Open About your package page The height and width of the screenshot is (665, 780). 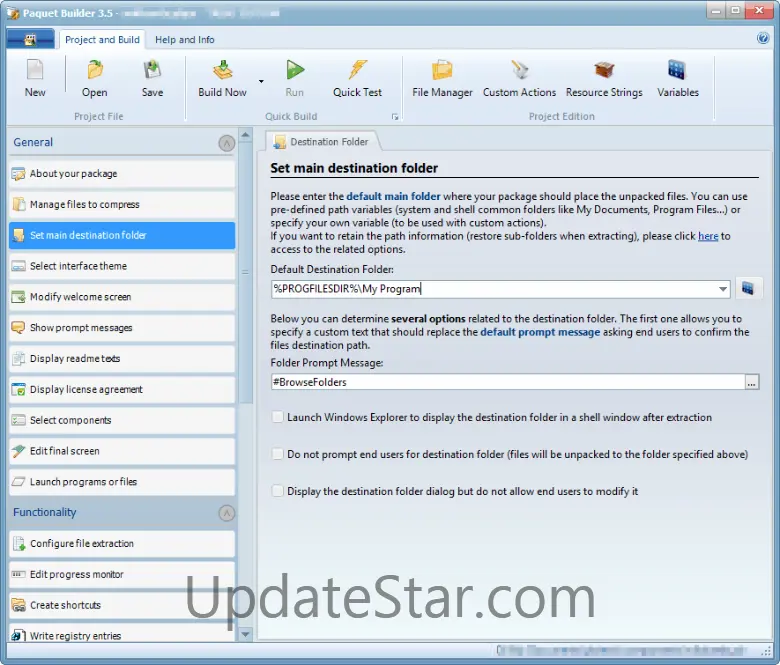click(x=122, y=174)
